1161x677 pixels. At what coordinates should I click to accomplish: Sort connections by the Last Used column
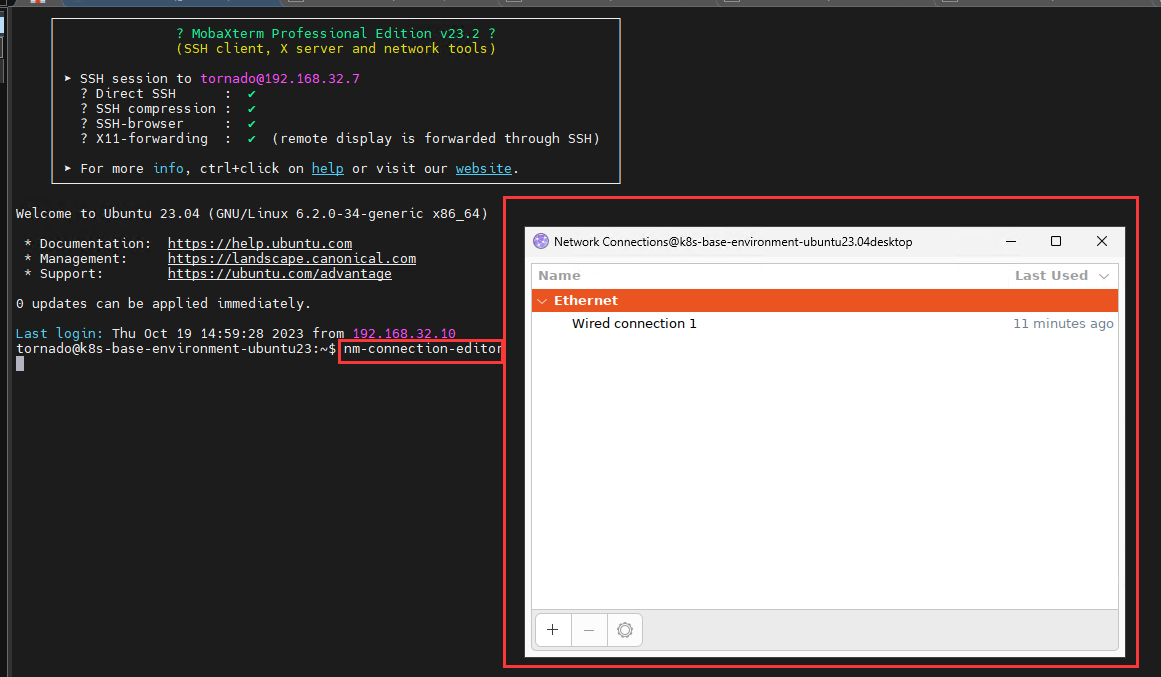(x=1053, y=275)
